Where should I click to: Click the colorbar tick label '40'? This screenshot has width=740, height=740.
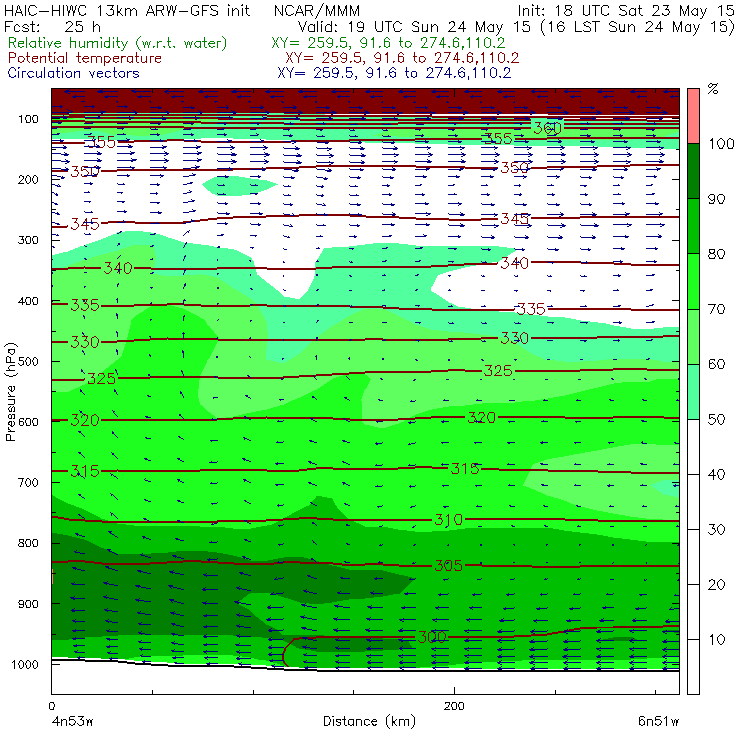click(716, 474)
